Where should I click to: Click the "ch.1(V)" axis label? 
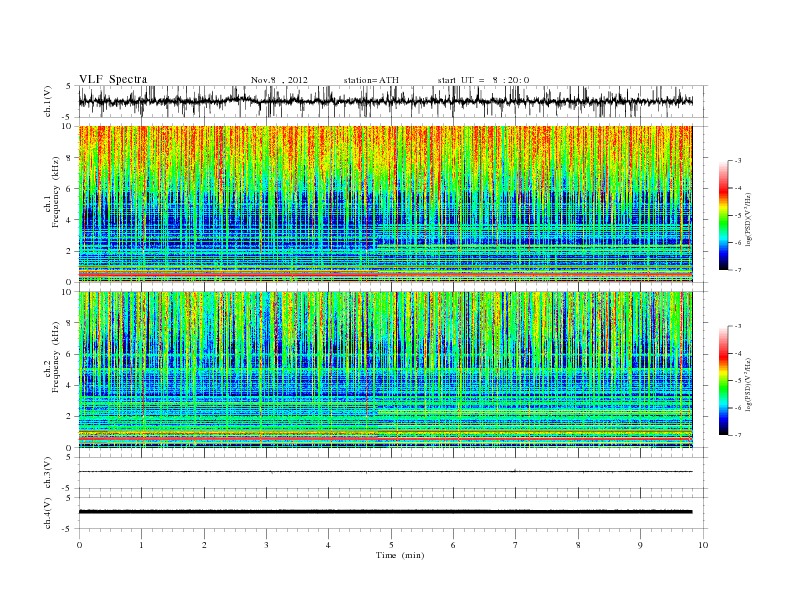pyautogui.click(x=48, y=101)
